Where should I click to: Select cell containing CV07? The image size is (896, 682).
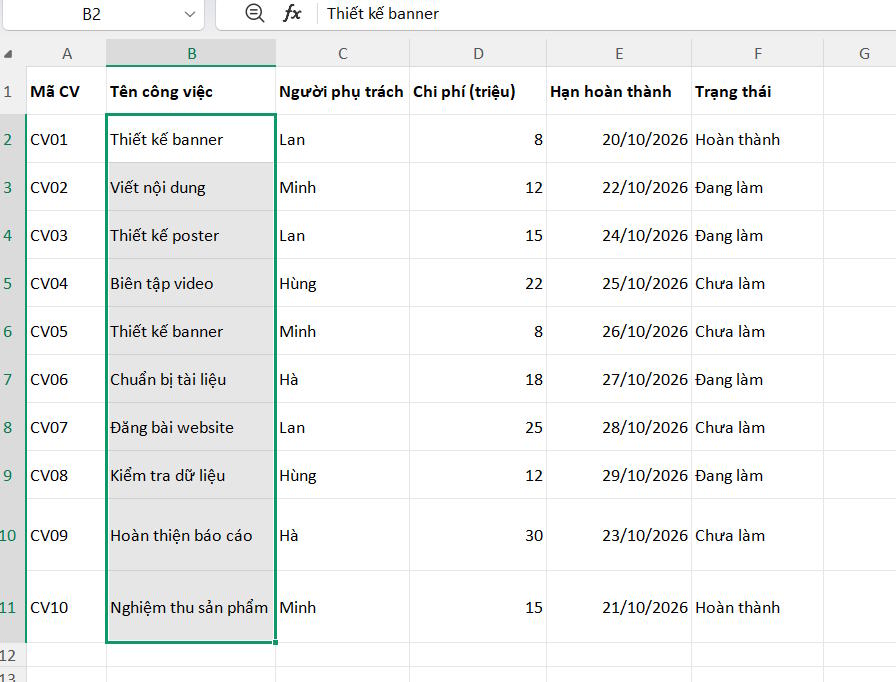click(66, 427)
